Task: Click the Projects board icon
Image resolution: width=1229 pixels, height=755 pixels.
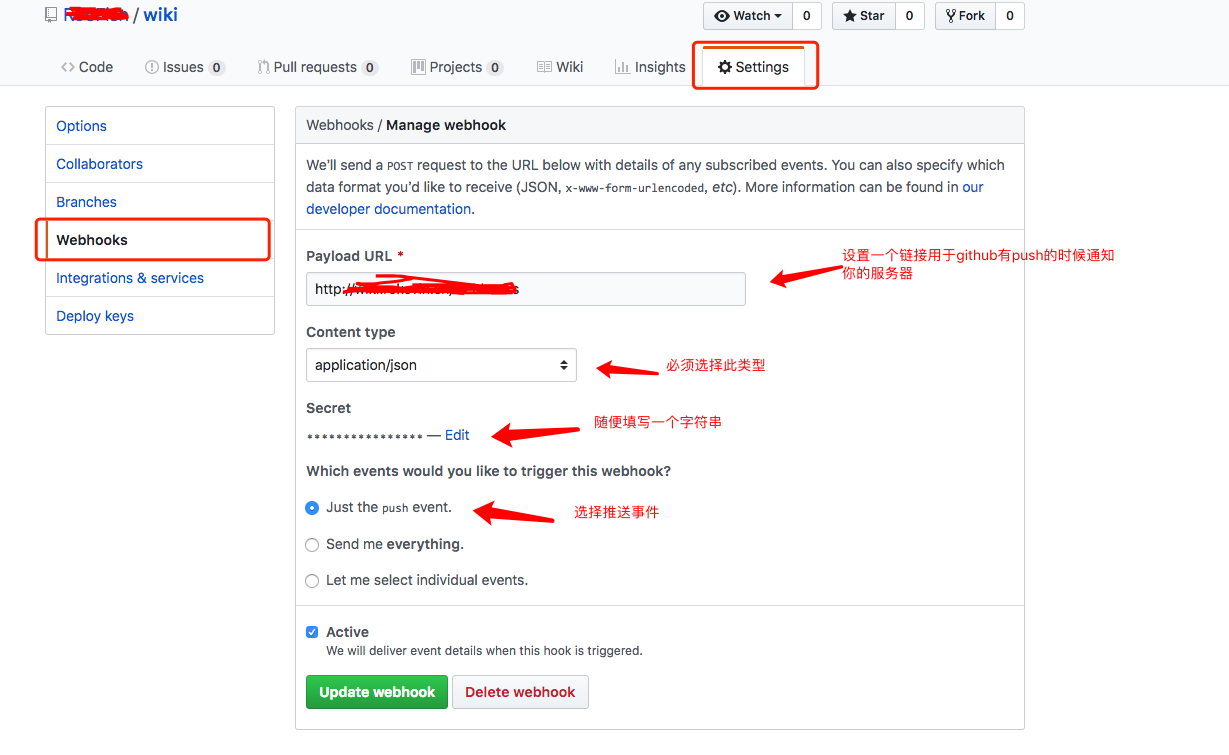Action: [x=418, y=67]
